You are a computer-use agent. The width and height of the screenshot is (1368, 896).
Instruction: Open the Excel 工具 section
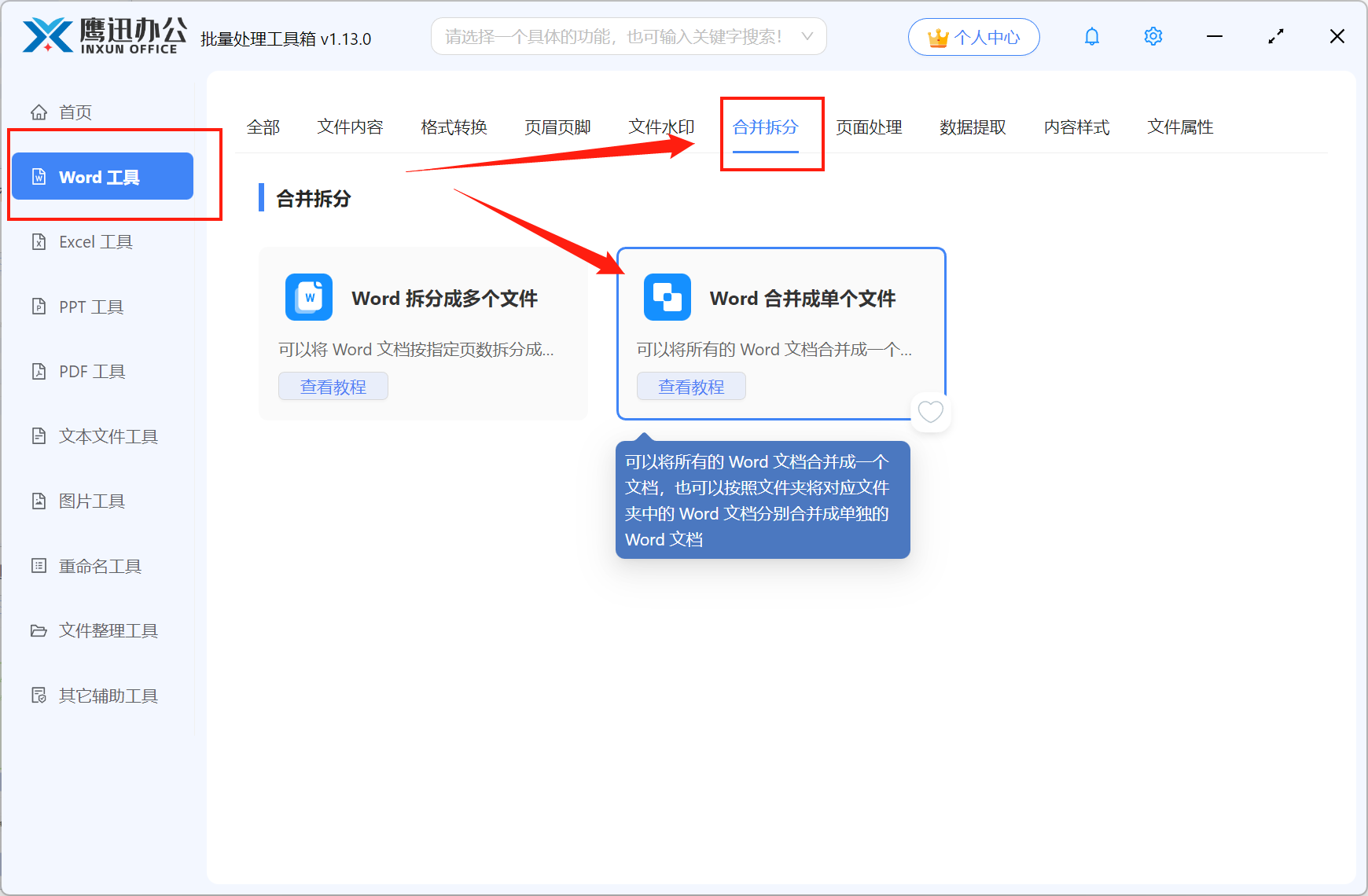[x=94, y=241]
